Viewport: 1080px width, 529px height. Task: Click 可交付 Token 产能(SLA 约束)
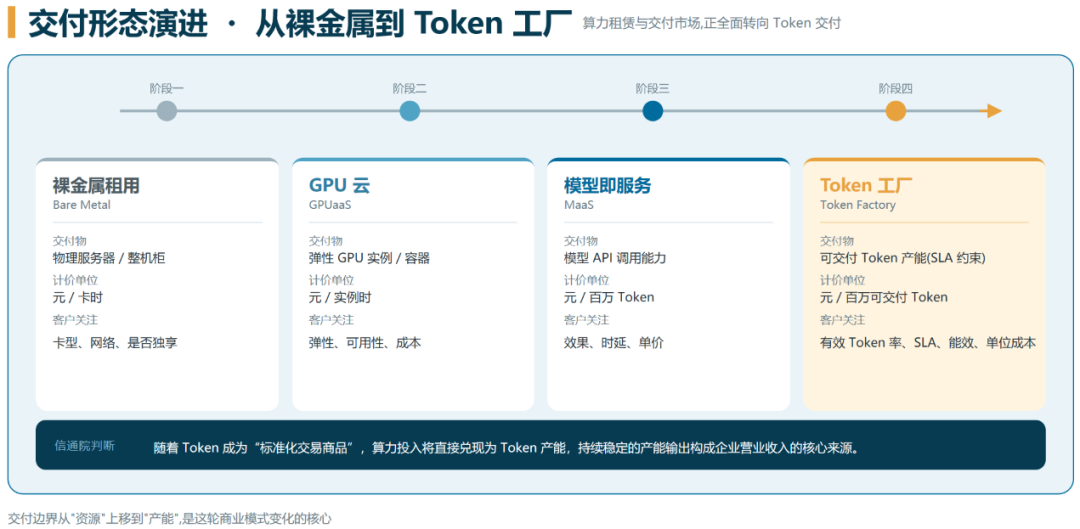(903, 258)
